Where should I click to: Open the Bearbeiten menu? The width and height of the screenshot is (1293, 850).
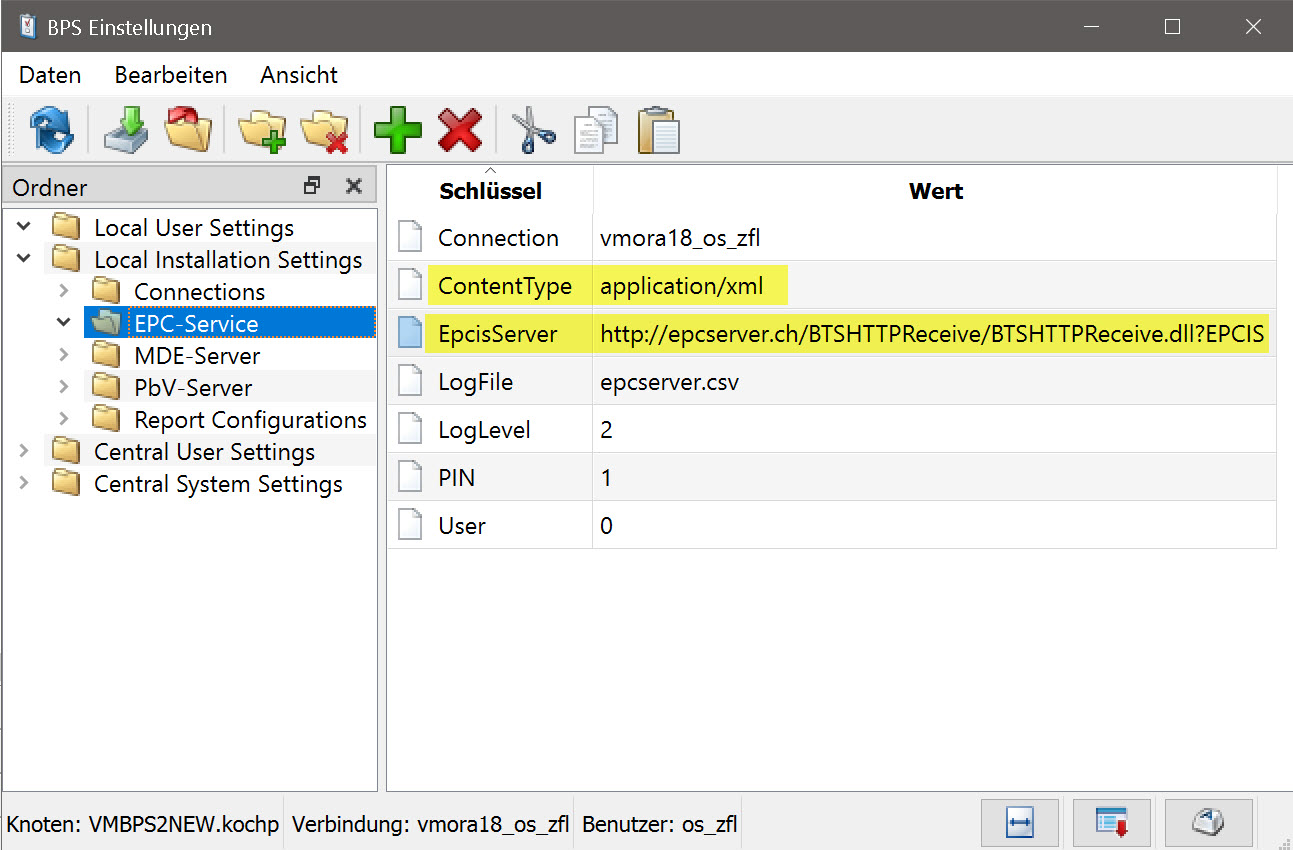(x=171, y=75)
